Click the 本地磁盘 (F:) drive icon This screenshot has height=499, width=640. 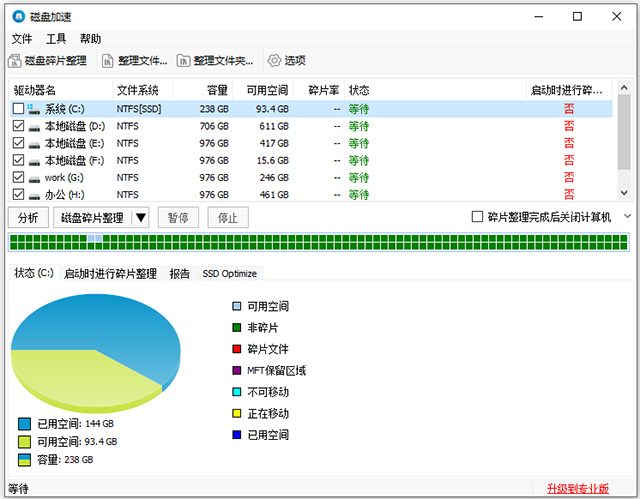[34, 162]
